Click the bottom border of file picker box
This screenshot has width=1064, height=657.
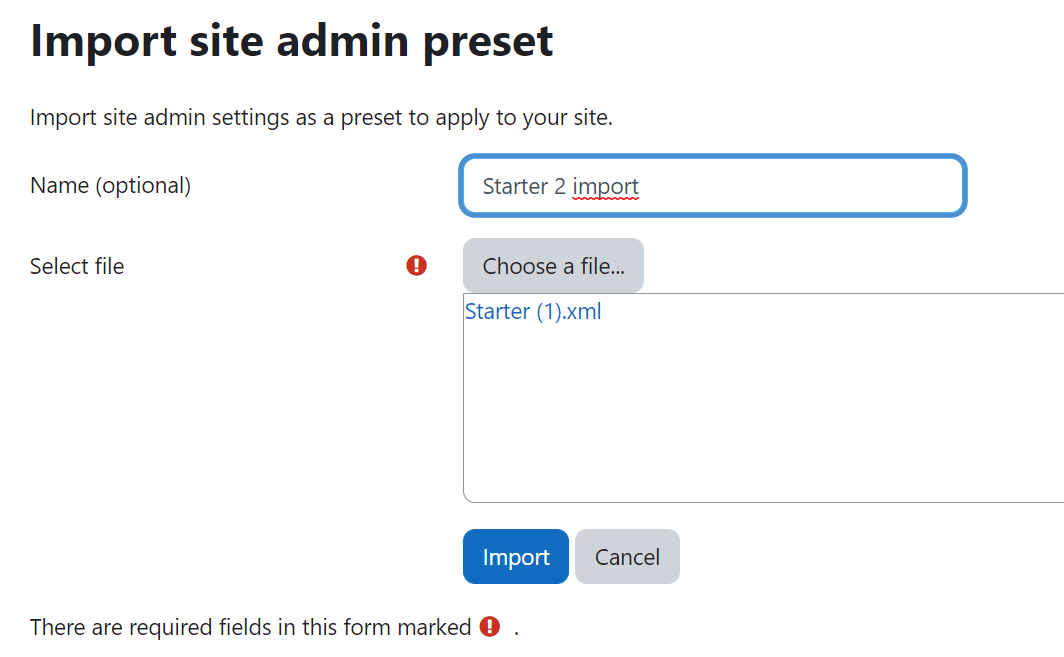[x=763, y=502]
